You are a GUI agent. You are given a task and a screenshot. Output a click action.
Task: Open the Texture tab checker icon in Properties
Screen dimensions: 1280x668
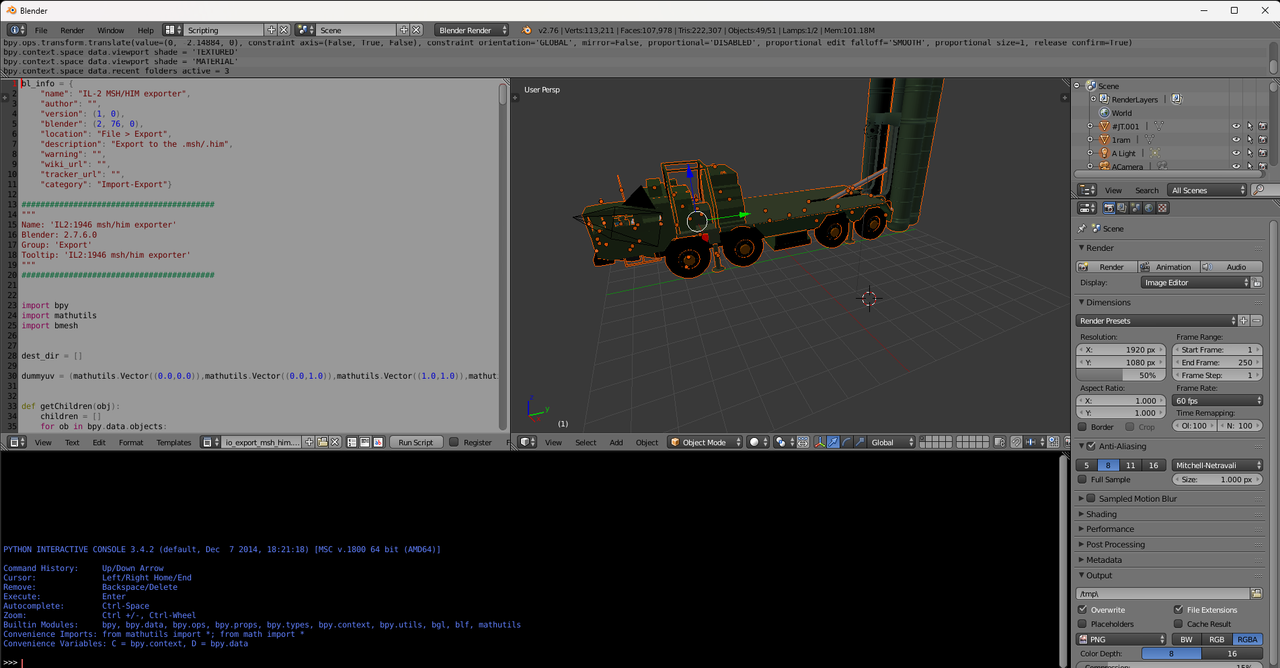click(1162, 208)
